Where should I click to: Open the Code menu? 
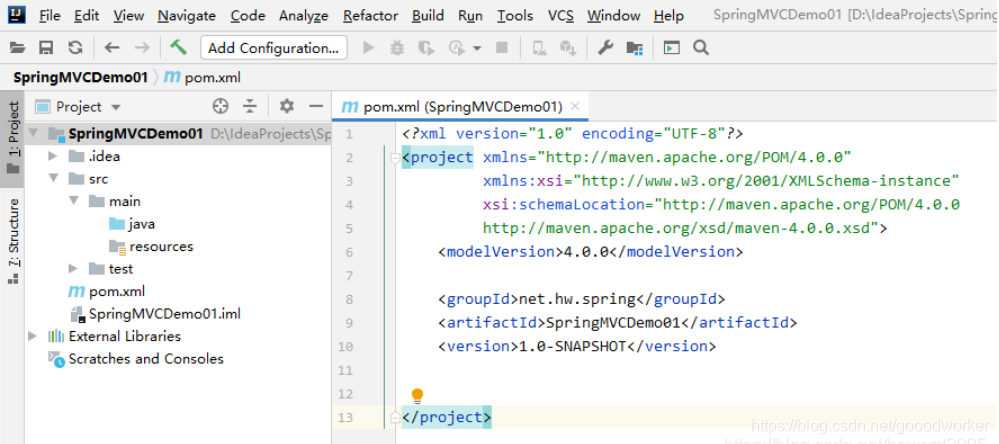[248, 15]
